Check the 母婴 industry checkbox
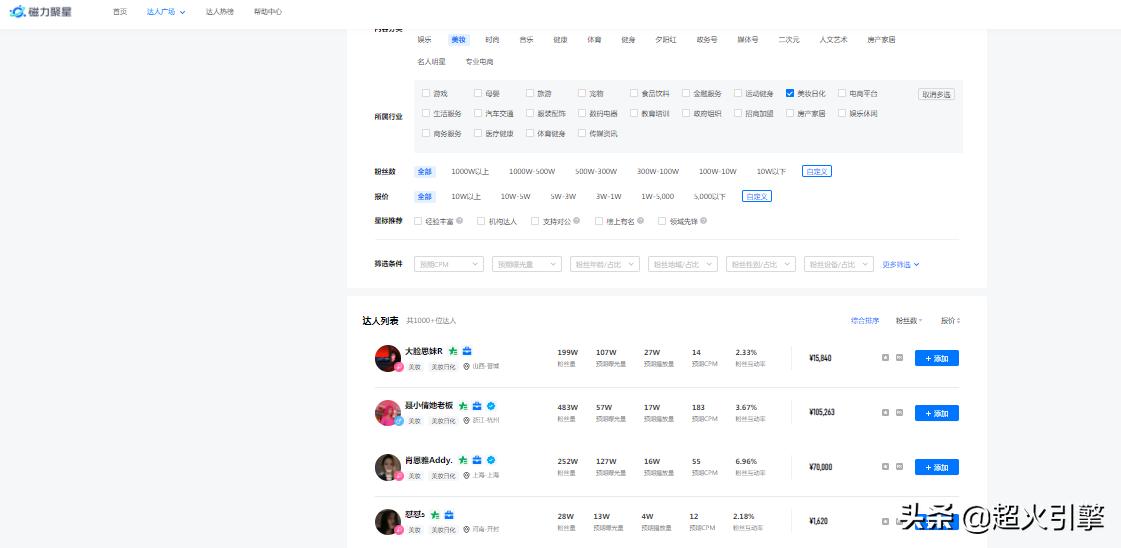This screenshot has height=548, width=1121. pyautogui.click(x=478, y=93)
